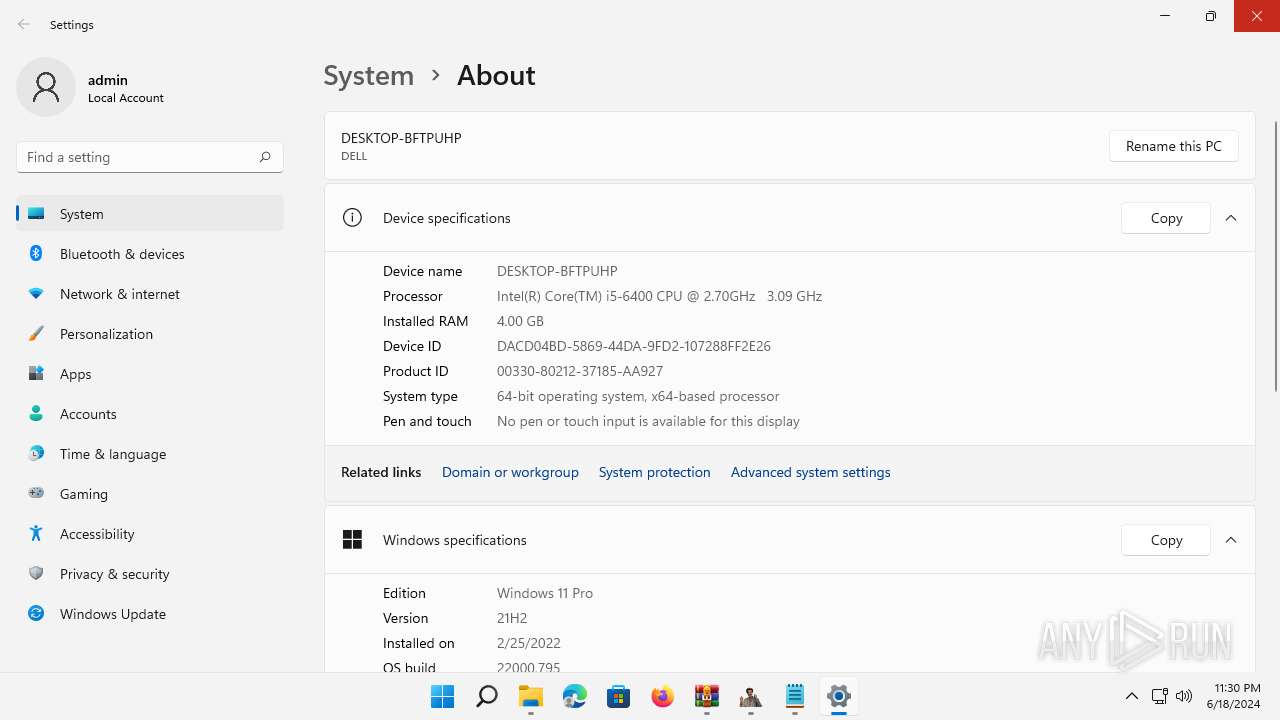Open Notepad from the taskbar
The width and height of the screenshot is (1280, 720).
coord(795,696)
